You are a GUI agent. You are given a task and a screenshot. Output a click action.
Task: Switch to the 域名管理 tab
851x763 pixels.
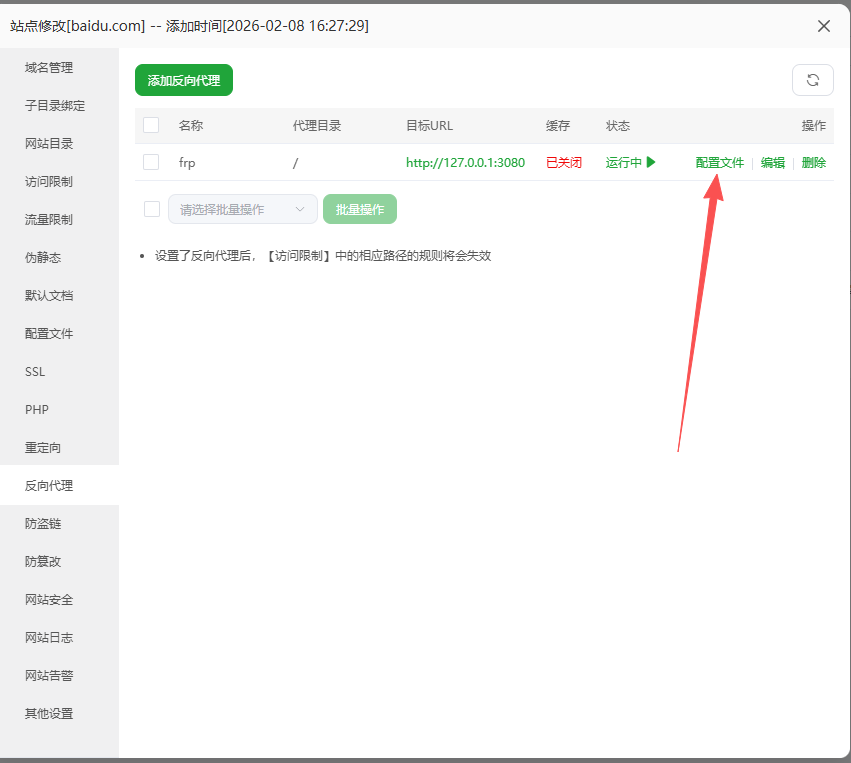tap(49, 67)
